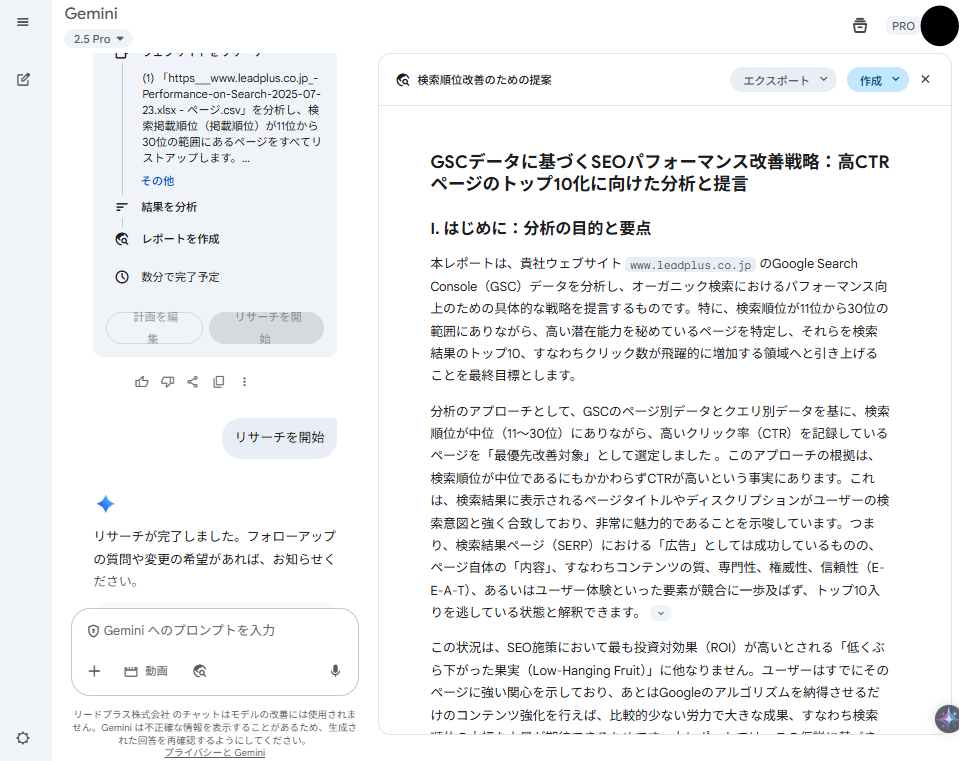Click the report title GSCデータに基づくSEOパフォーマンス改善戦略
This screenshot has height=761, width=960.
[659, 173]
